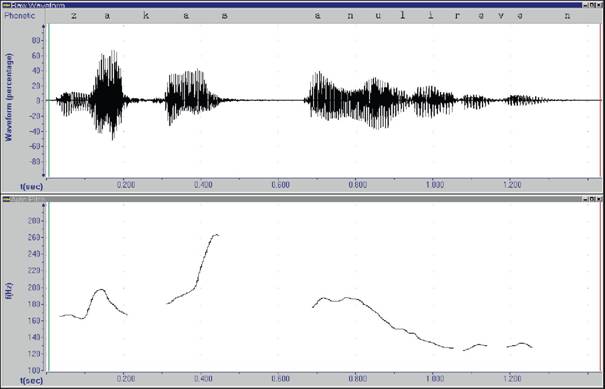Image resolution: width=605 pixels, height=389 pixels.
Task: Place cursor on waveform's loudest peak
Action: tap(113, 52)
